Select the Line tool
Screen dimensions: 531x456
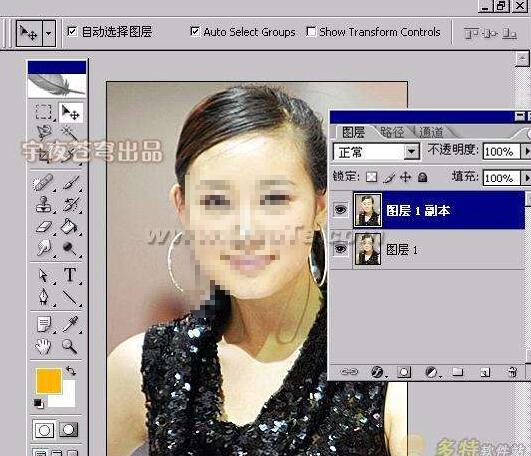tap(70, 297)
